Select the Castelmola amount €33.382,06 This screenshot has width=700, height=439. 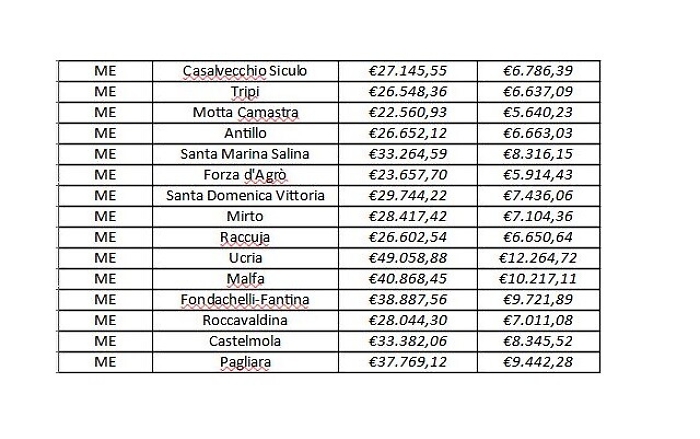point(406,342)
